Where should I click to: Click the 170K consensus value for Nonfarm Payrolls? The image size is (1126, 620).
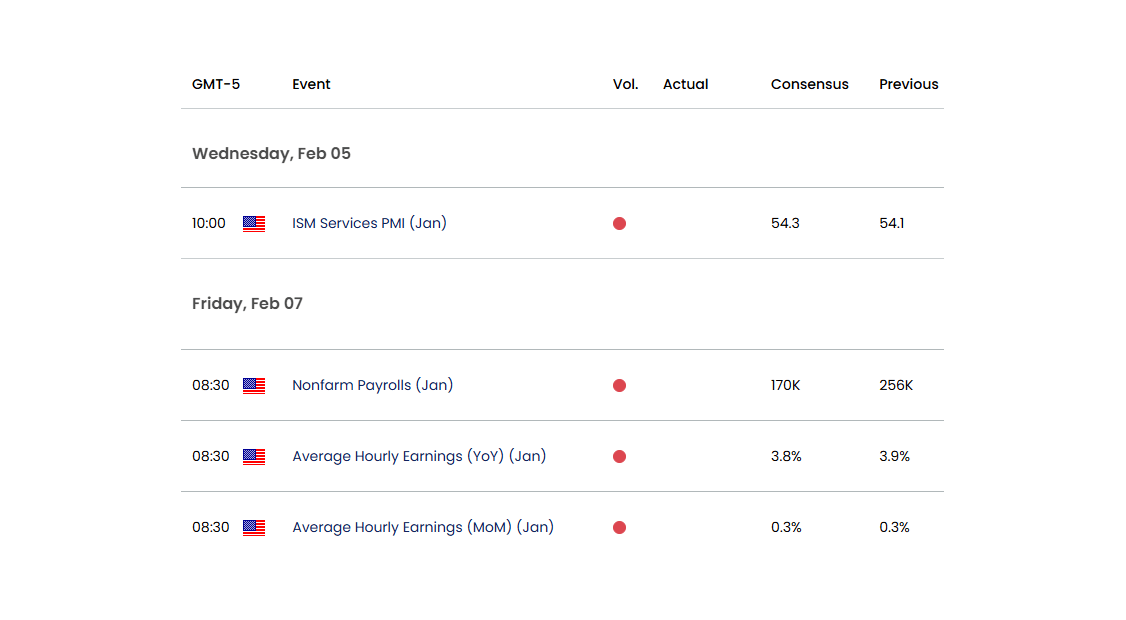point(785,385)
